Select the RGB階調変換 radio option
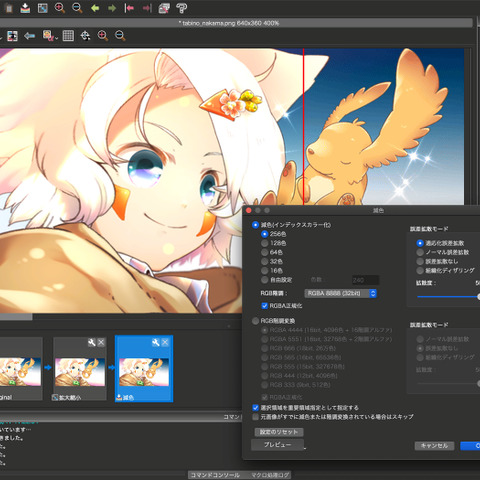 [255, 321]
